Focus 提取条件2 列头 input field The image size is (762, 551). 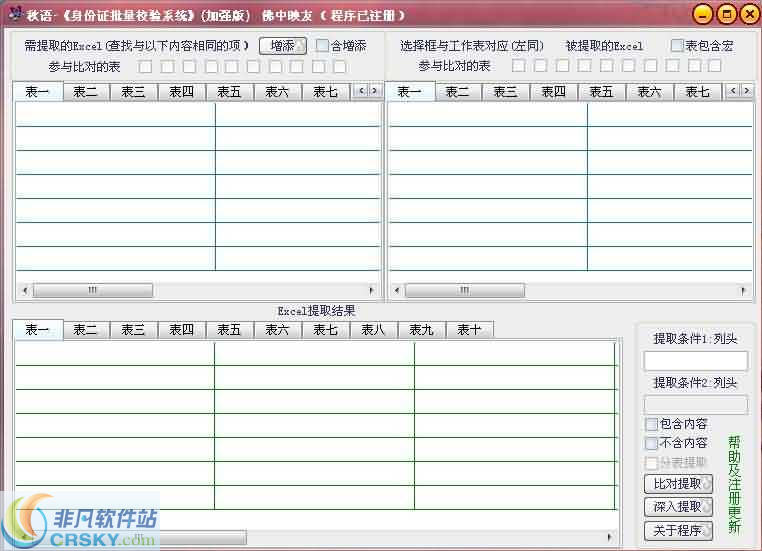695,405
